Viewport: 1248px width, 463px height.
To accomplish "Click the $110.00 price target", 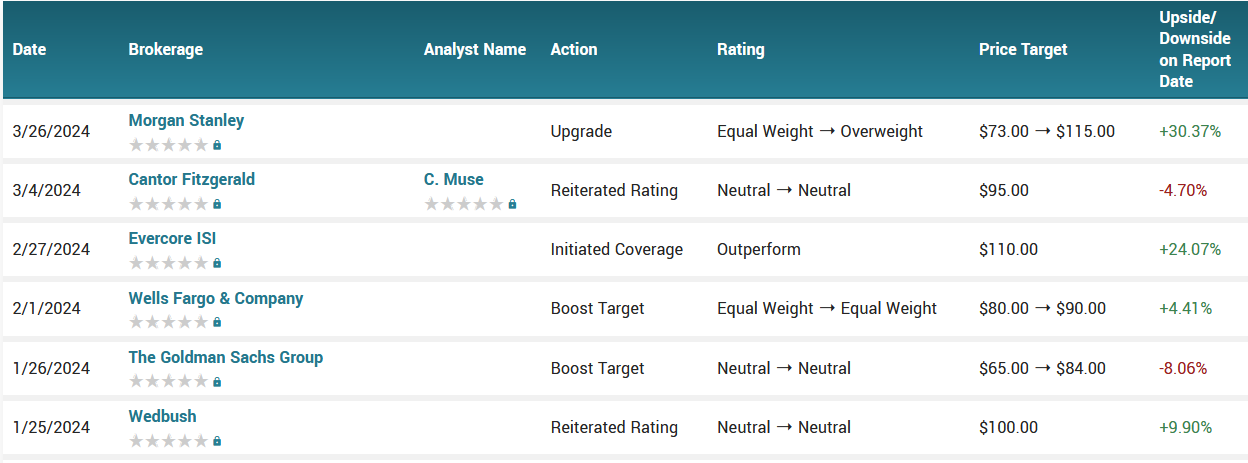I will click(x=1008, y=249).
